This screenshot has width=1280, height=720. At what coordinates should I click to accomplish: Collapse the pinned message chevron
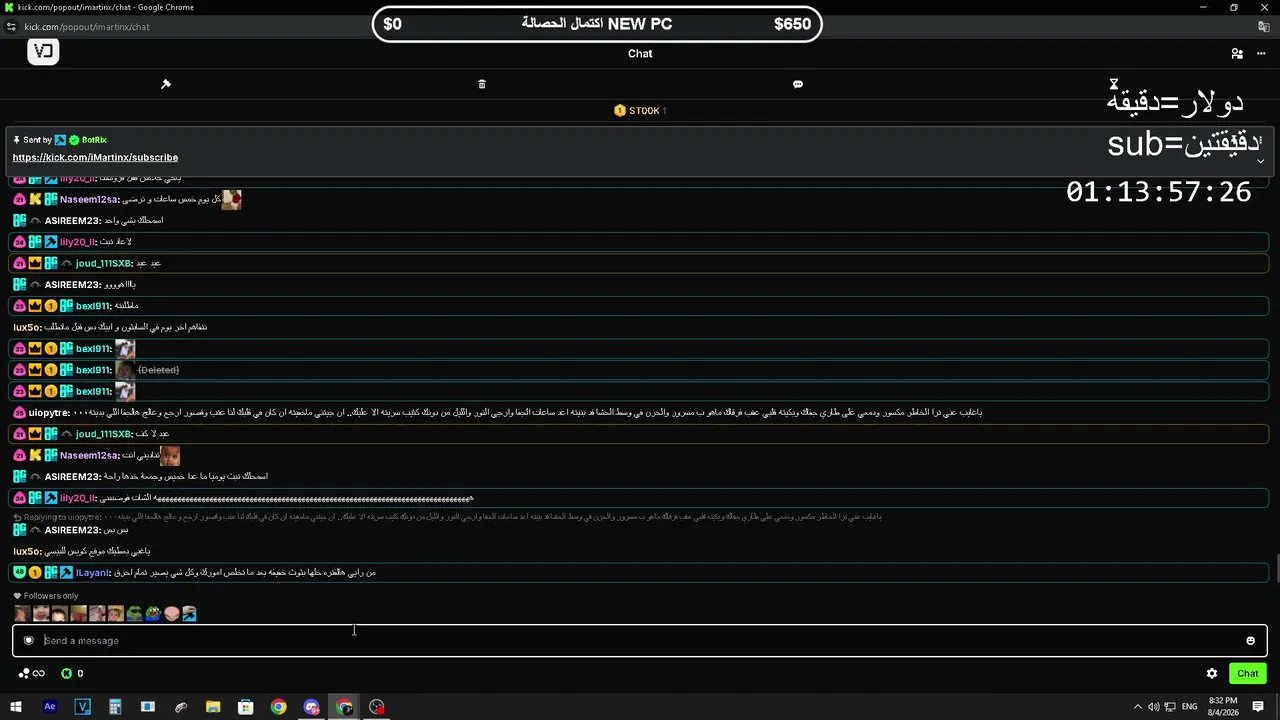click(1260, 161)
